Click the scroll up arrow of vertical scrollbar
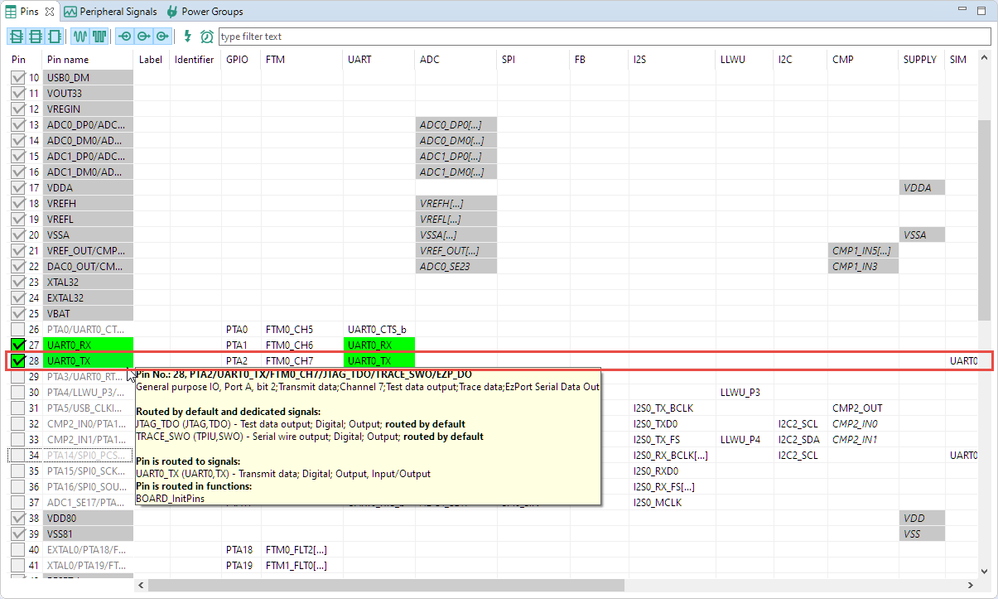Screen dimensions: 998x599 point(984,59)
